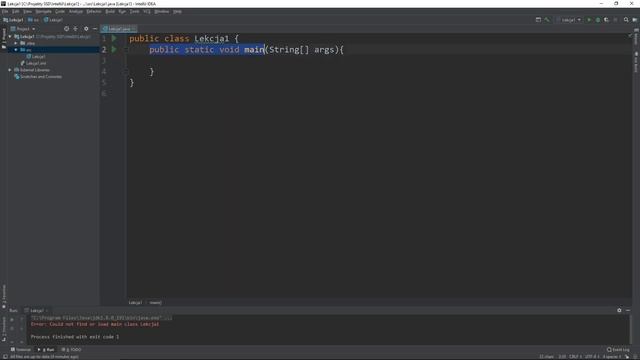640x360 pixels.
Task: Open Search Everywhere magnifier icon
Action: 626,20
